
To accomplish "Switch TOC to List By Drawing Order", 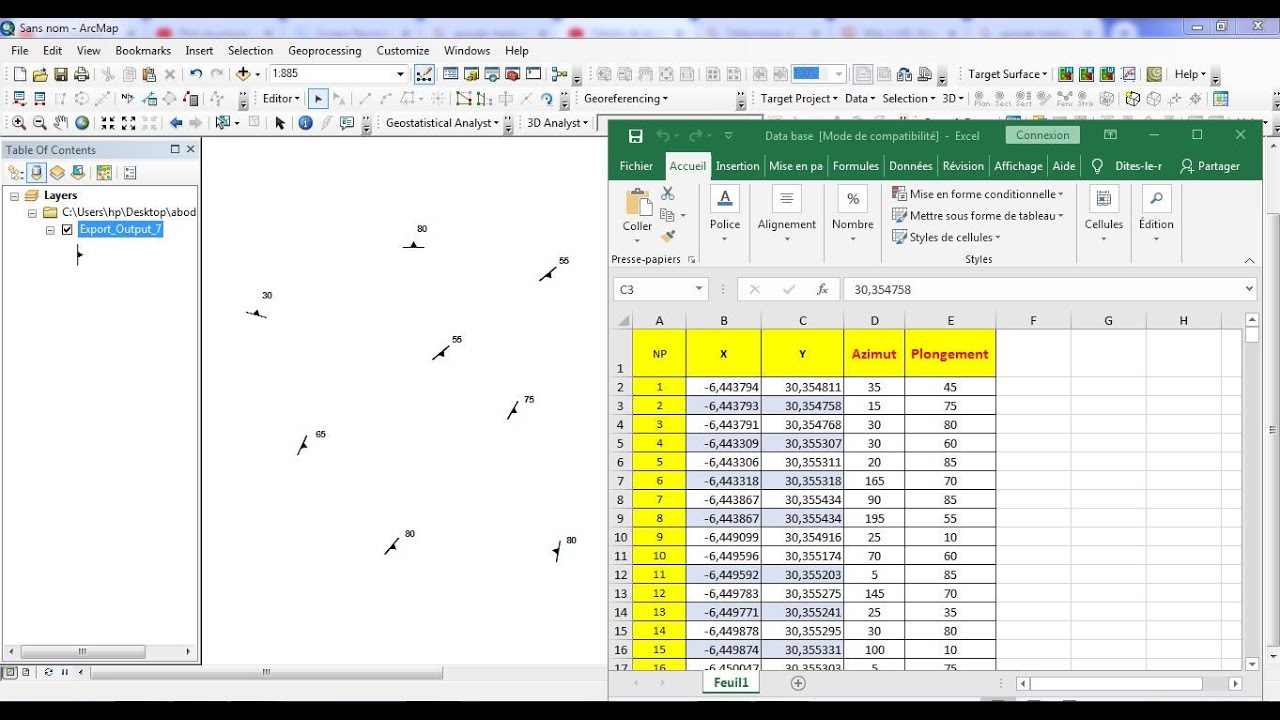I will [16, 172].
